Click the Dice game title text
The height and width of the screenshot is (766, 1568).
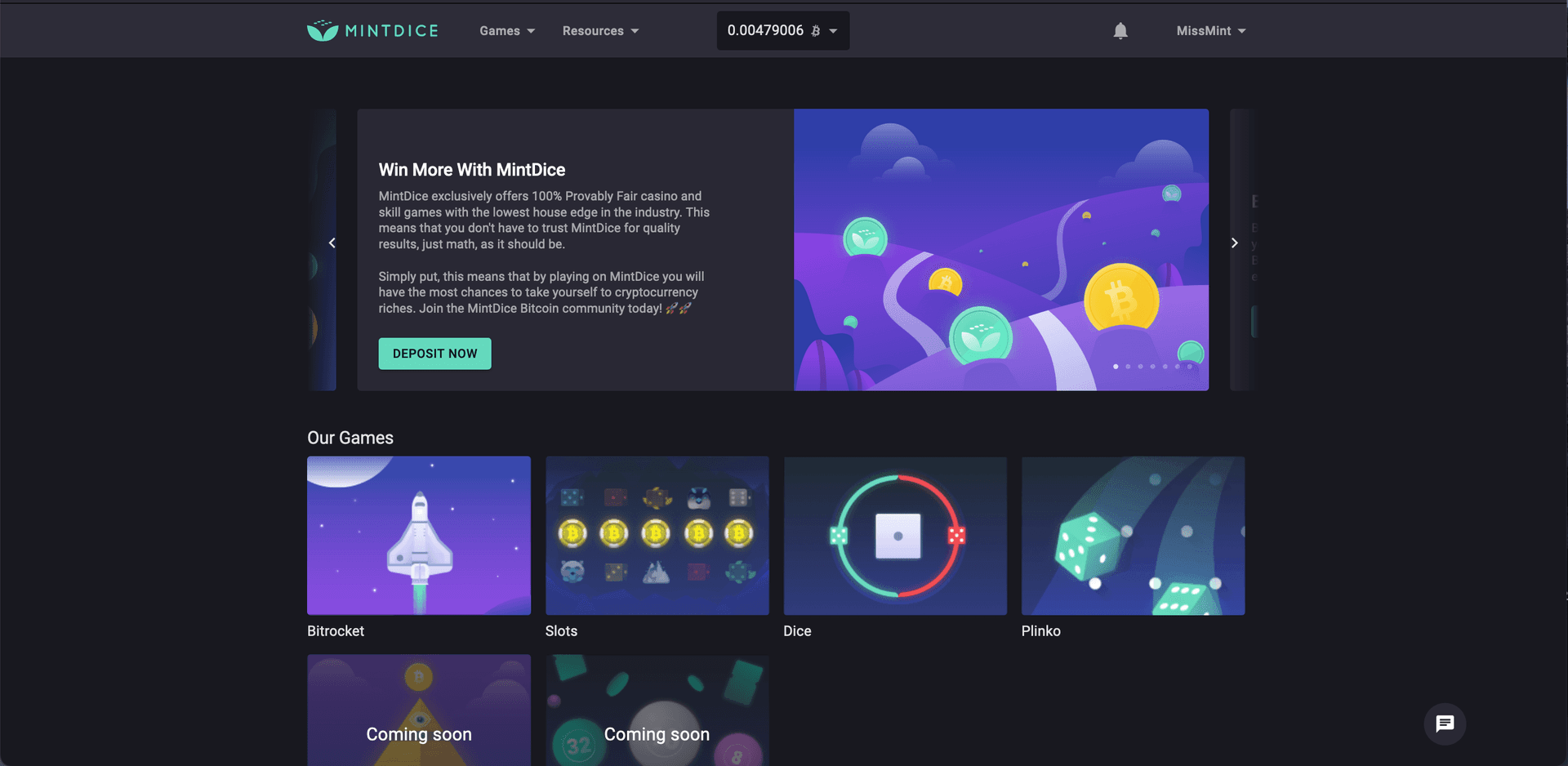(x=797, y=631)
